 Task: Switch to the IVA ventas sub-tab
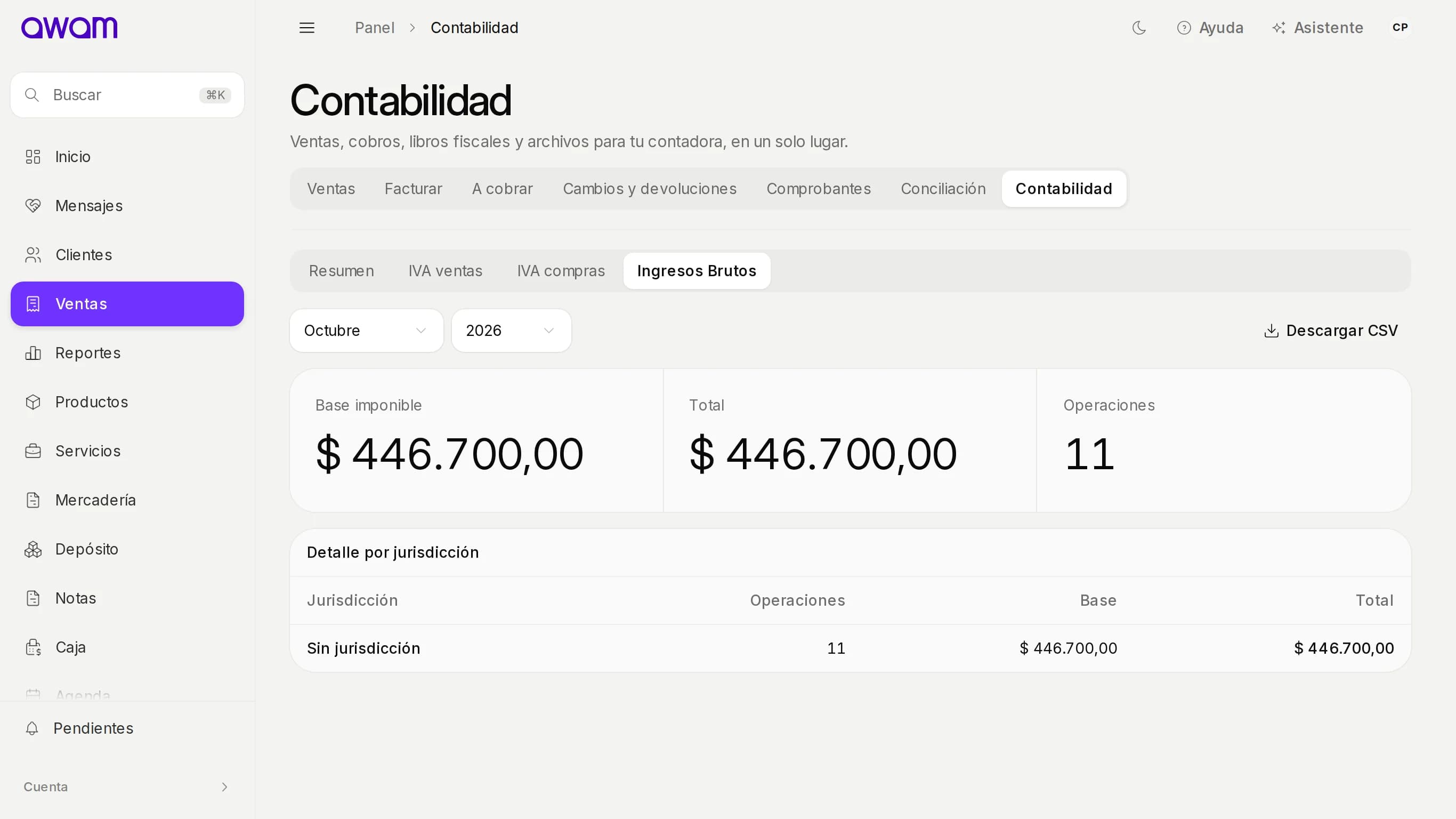(446, 271)
